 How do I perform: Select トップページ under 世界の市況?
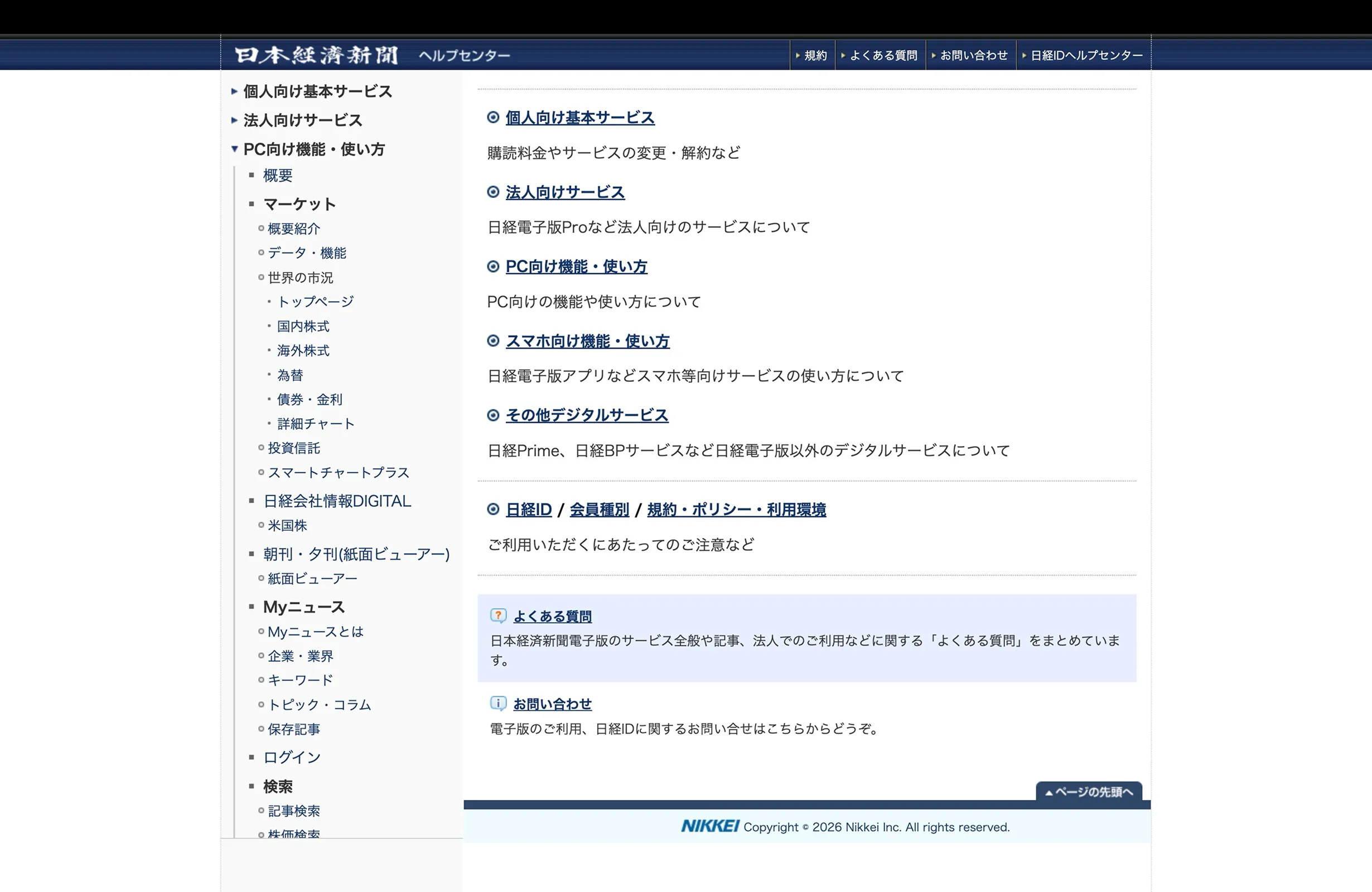tap(315, 302)
